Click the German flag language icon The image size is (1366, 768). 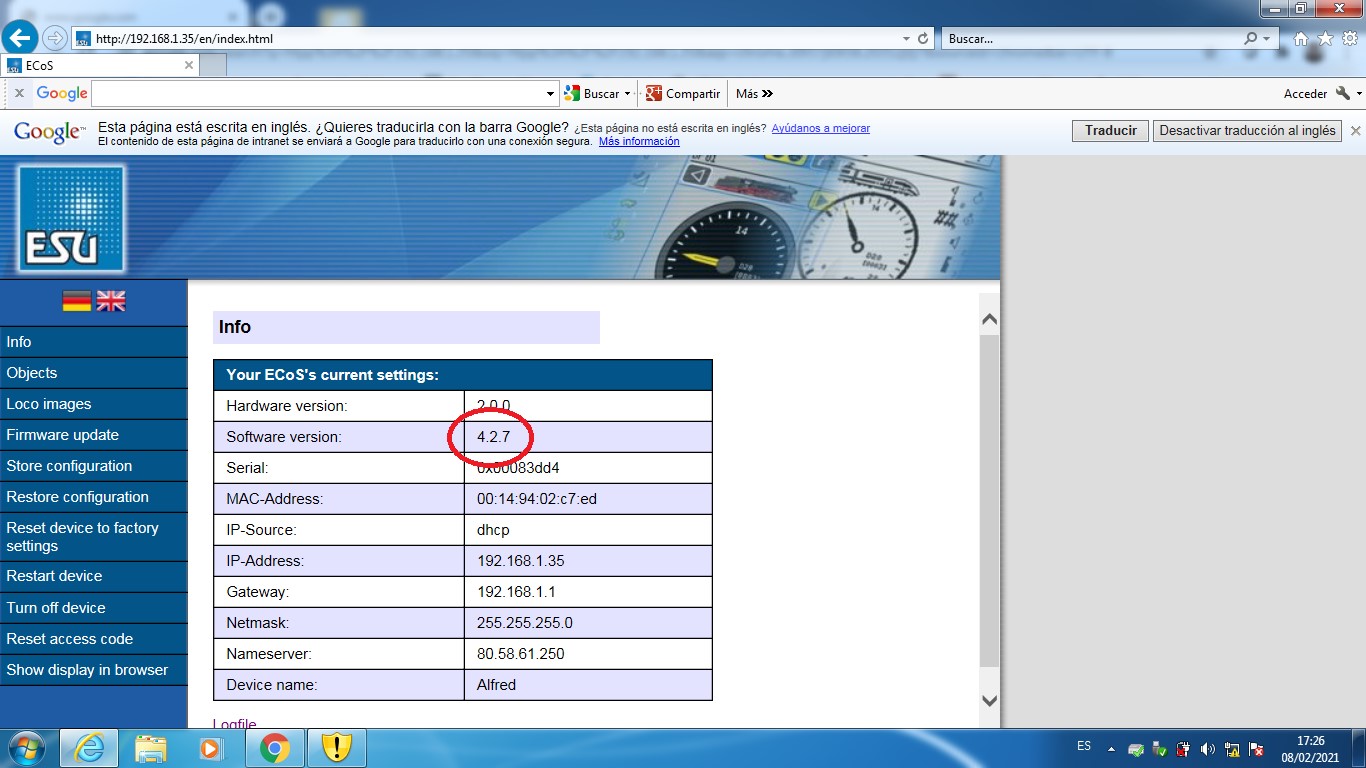tap(77, 301)
